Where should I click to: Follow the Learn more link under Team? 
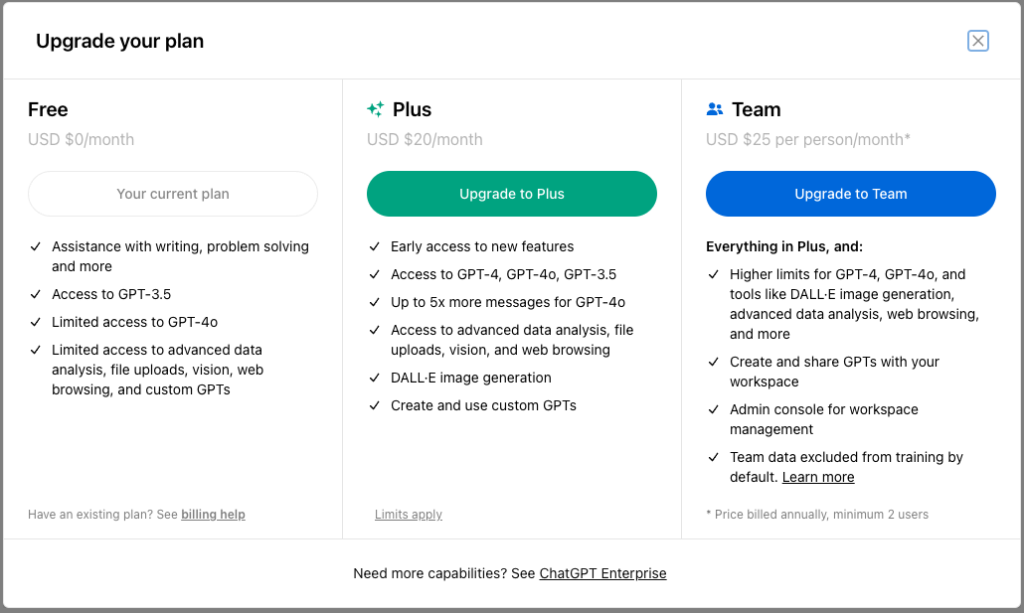tap(818, 477)
